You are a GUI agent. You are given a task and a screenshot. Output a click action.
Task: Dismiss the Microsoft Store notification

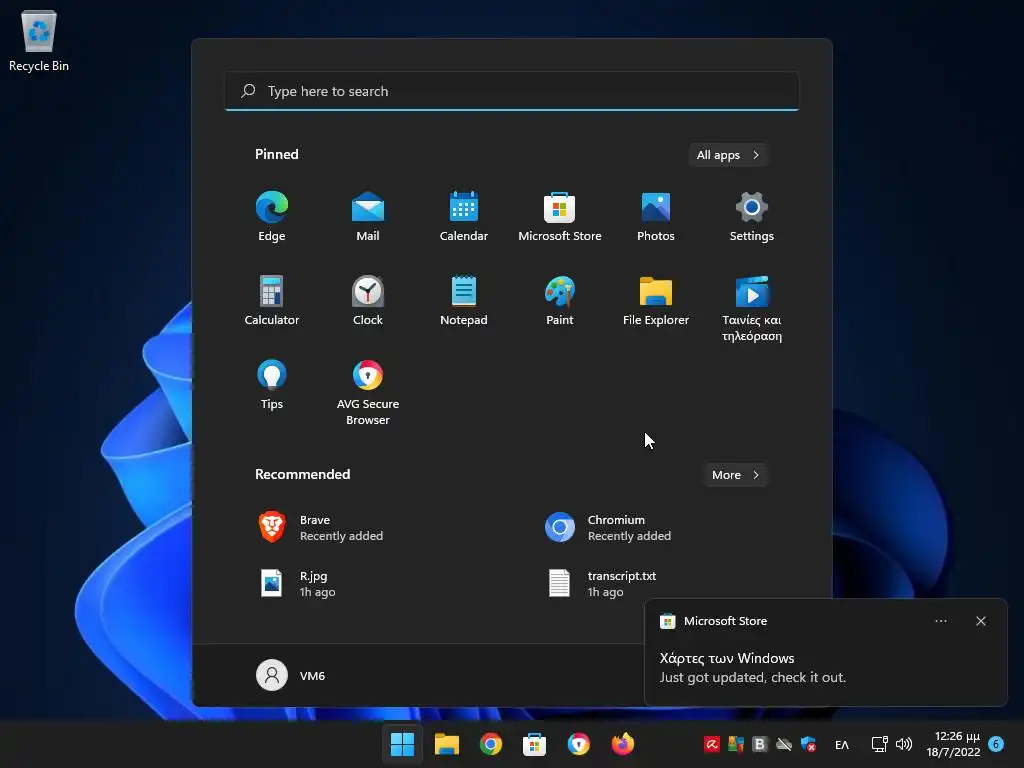click(981, 621)
